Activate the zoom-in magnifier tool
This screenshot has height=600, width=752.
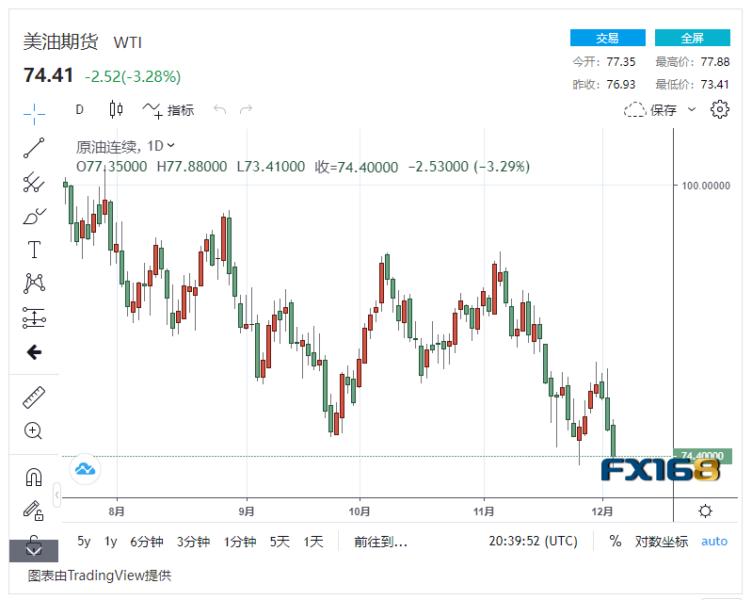(x=34, y=431)
